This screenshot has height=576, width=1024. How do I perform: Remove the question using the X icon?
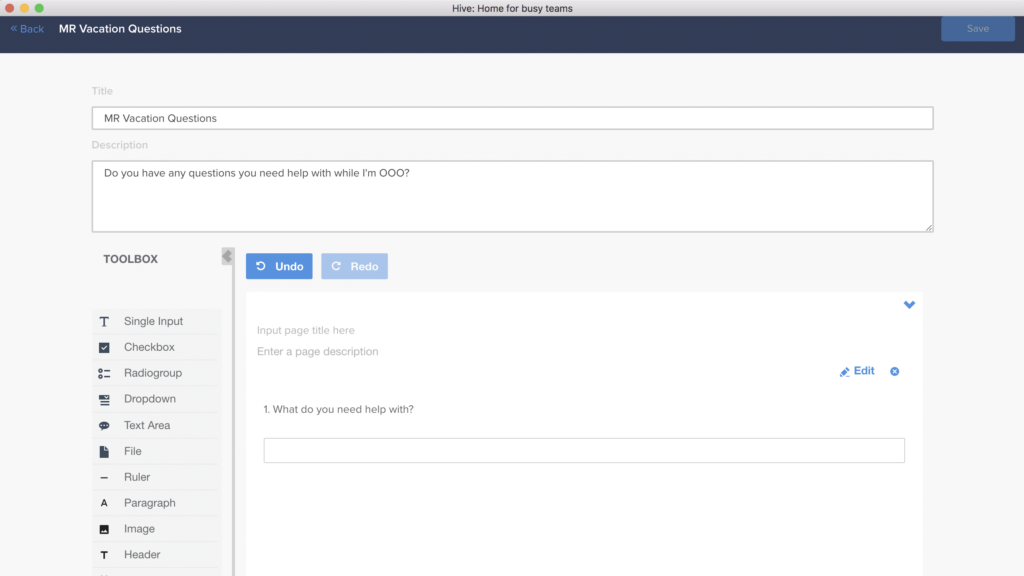894,371
